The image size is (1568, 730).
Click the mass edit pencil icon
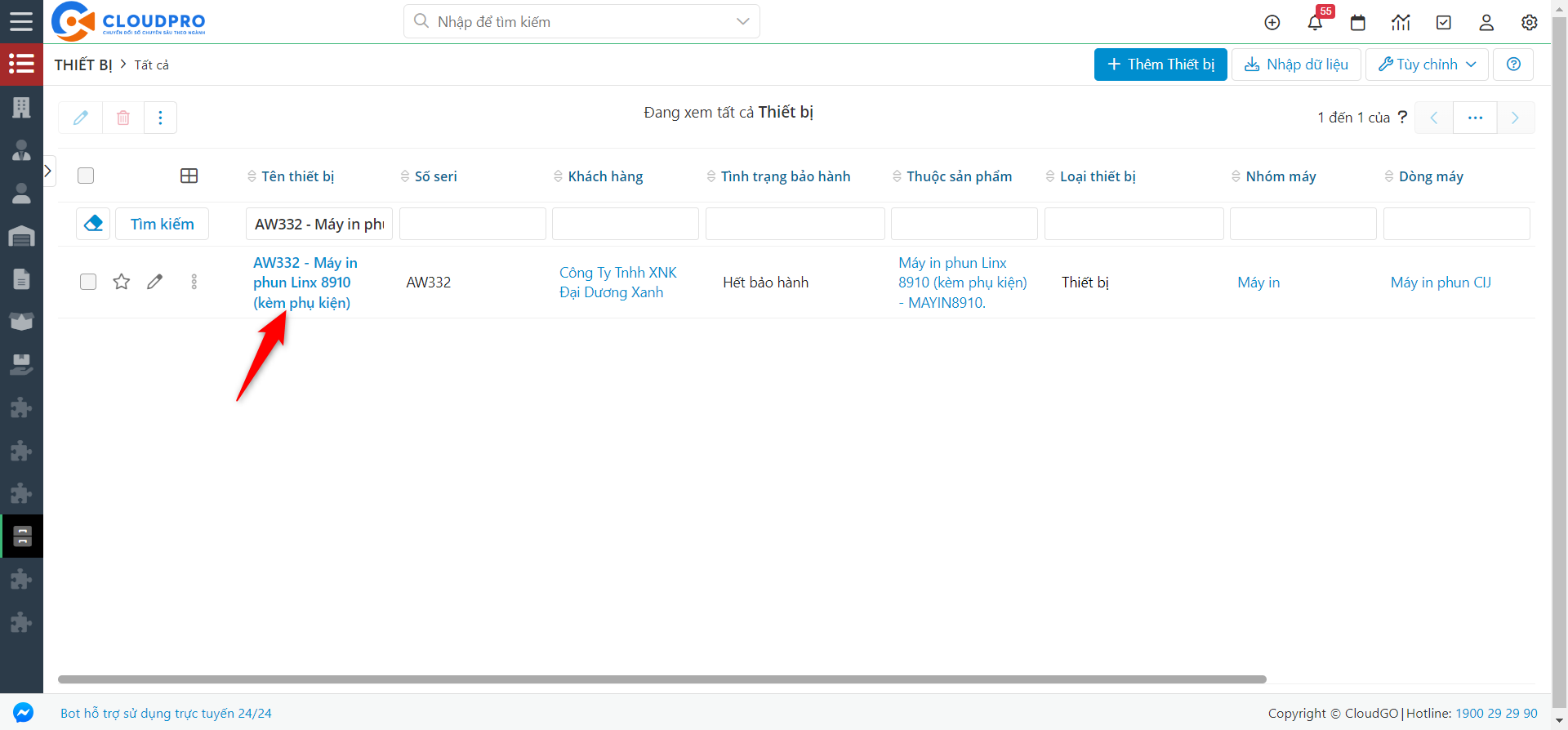click(x=81, y=118)
